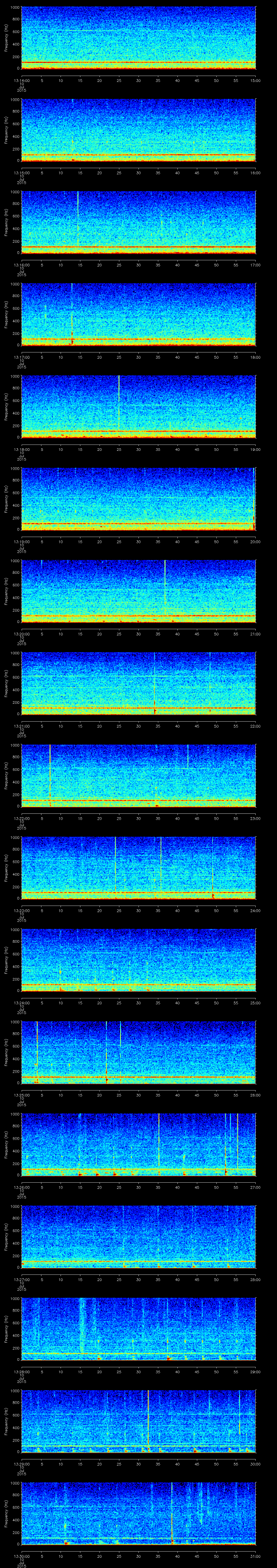Click the spectrogram panel starting at 13:16:00

click(x=138, y=222)
